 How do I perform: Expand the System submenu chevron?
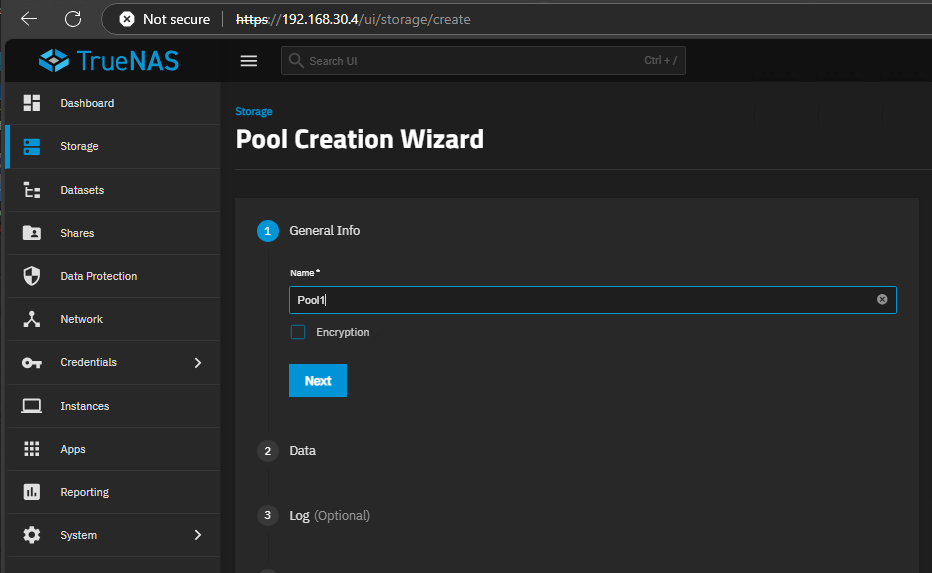coord(197,535)
